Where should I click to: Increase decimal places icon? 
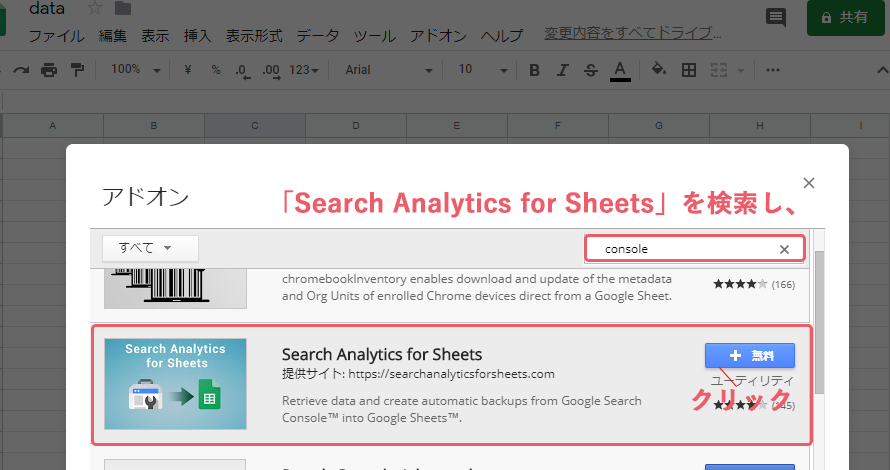(271, 71)
